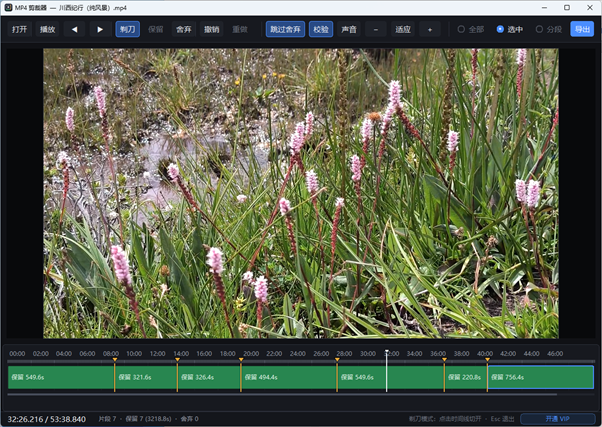Screen dimensions: 602x427
Task: Click the cut marker near 14:00
Action: pos(177,360)
